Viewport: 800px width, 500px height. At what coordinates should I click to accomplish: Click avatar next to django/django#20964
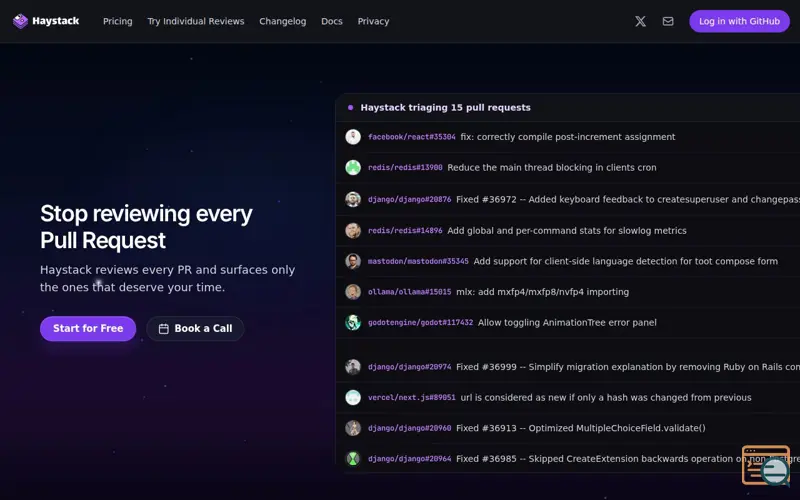pyautogui.click(x=353, y=459)
